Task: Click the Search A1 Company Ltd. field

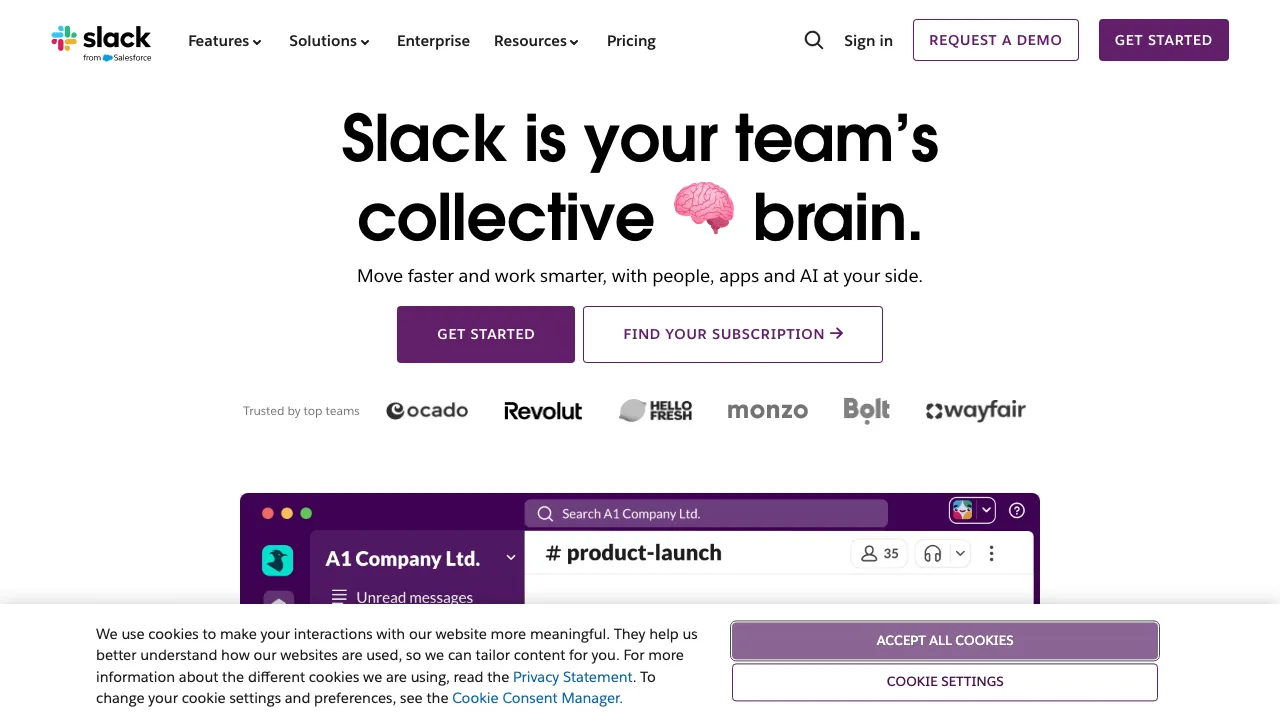Action: click(706, 513)
